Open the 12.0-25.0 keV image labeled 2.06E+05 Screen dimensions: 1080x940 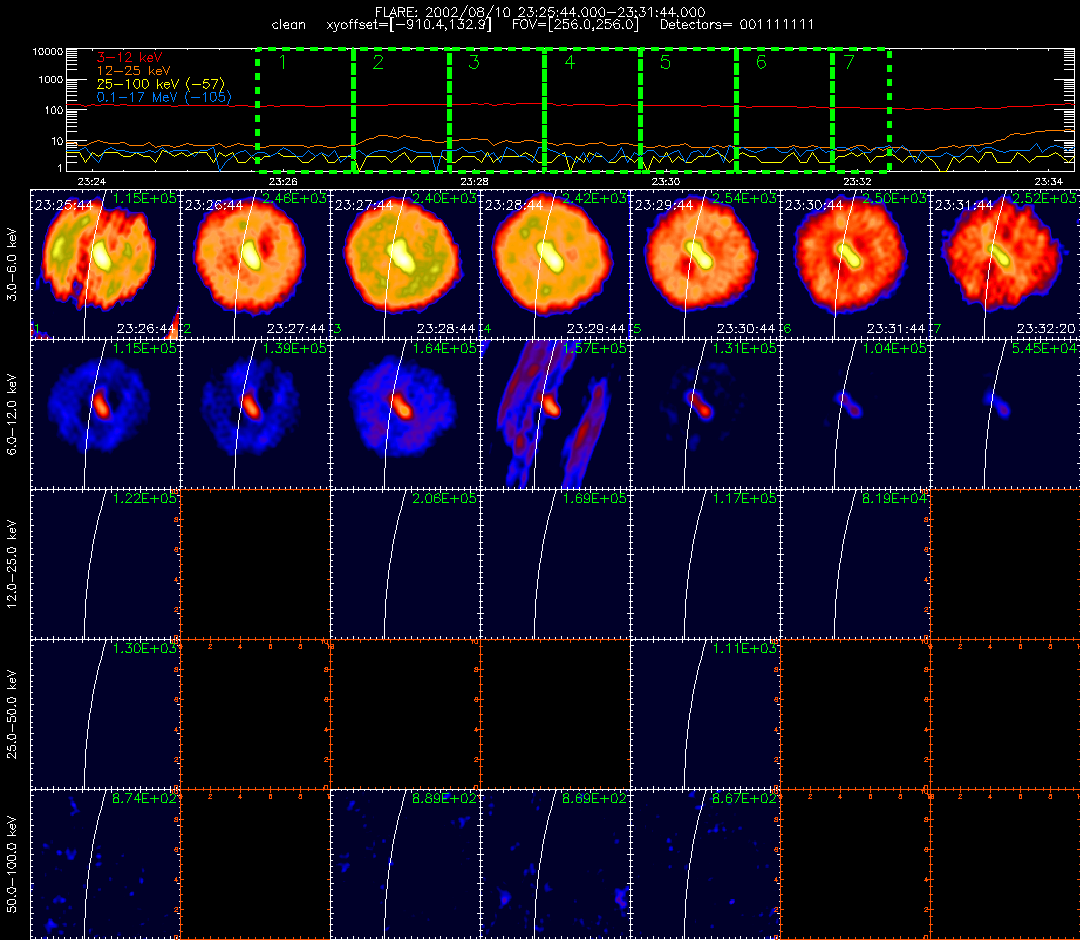406,565
